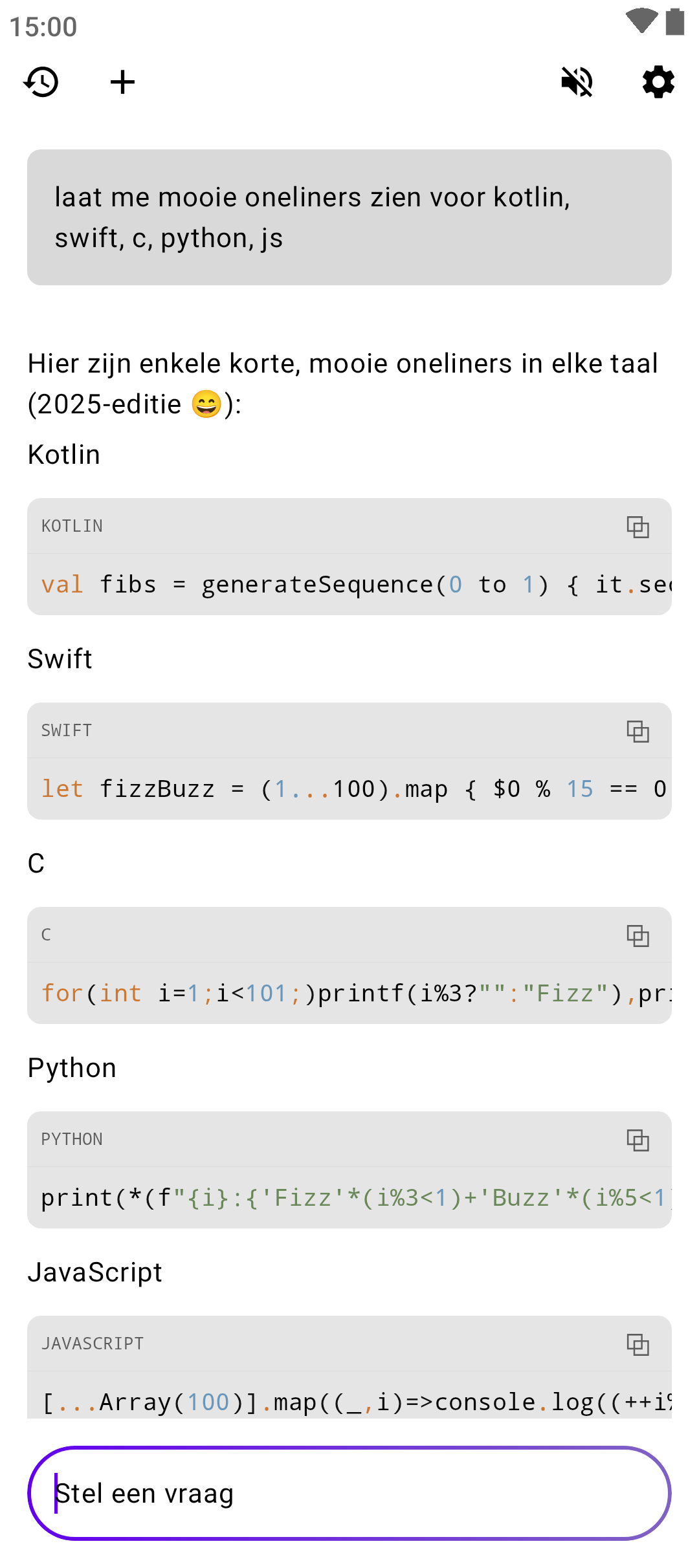Copy the JavaScript code snippet
699x1568 pixels.
[638, 1344]
